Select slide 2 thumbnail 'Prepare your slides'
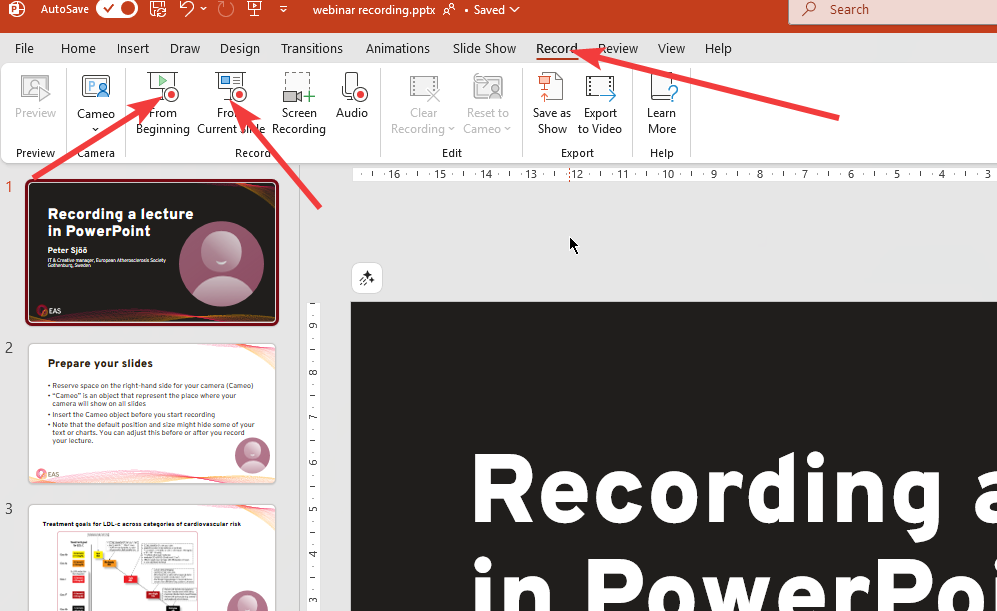The image size is (997, 611). pos(152,414)
